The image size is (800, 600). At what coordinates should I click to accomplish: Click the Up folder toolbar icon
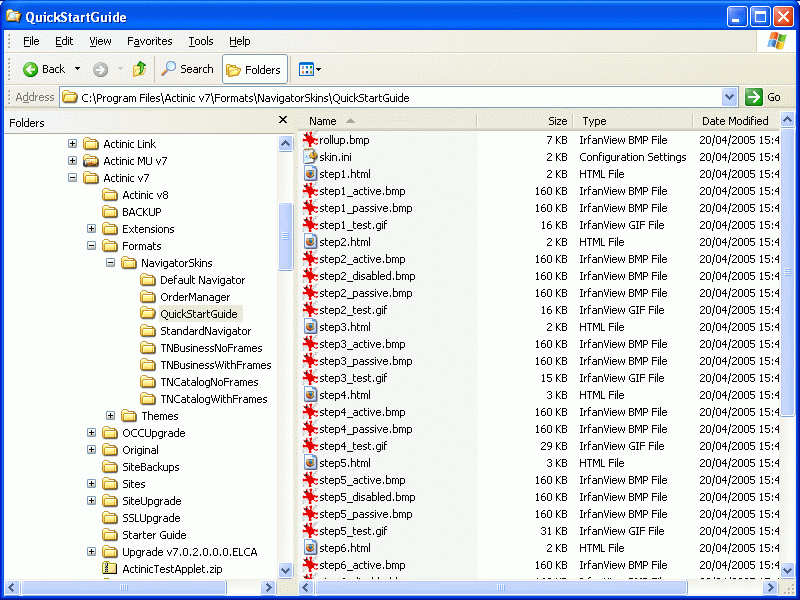(x=139, y=69)
